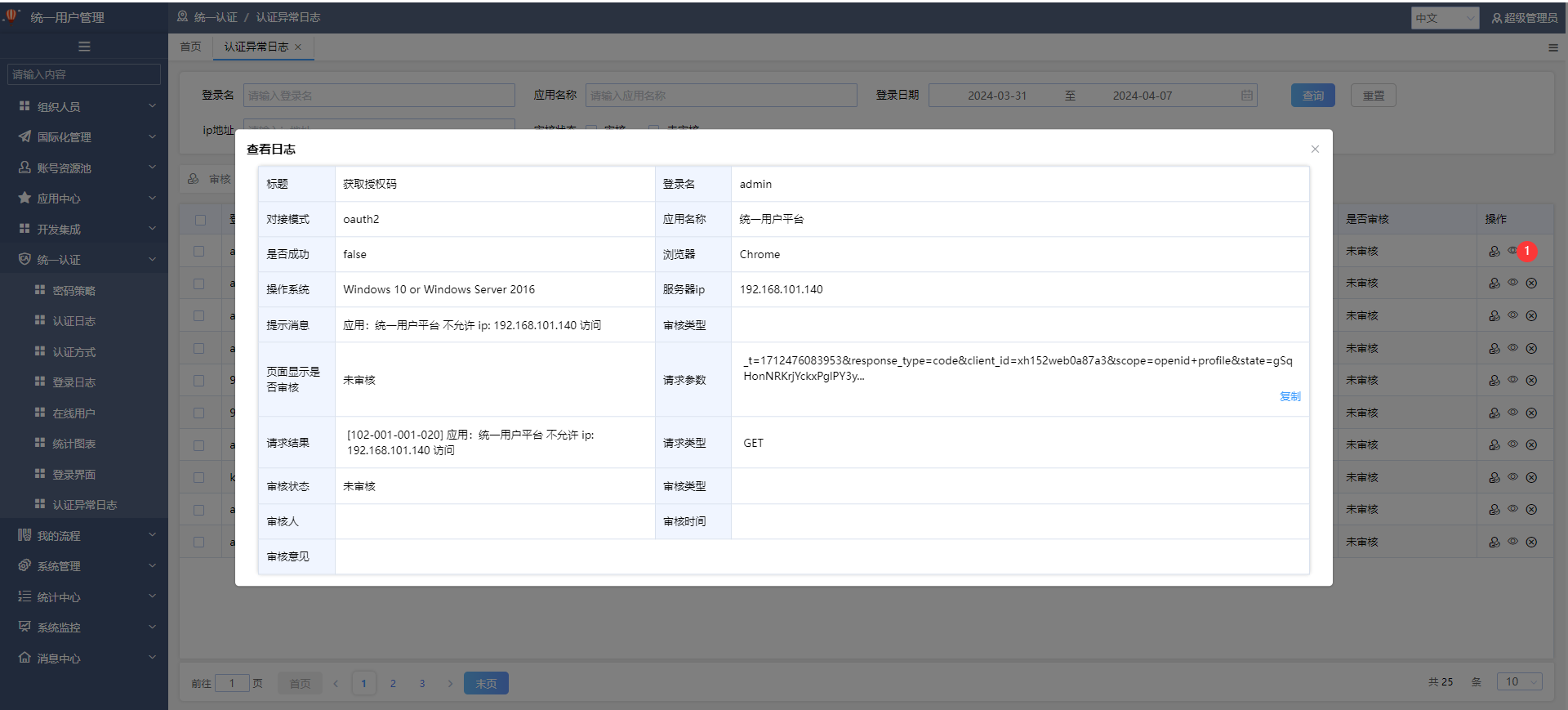Expand 系统管理 using its chevron

click(x=152, y=565)
